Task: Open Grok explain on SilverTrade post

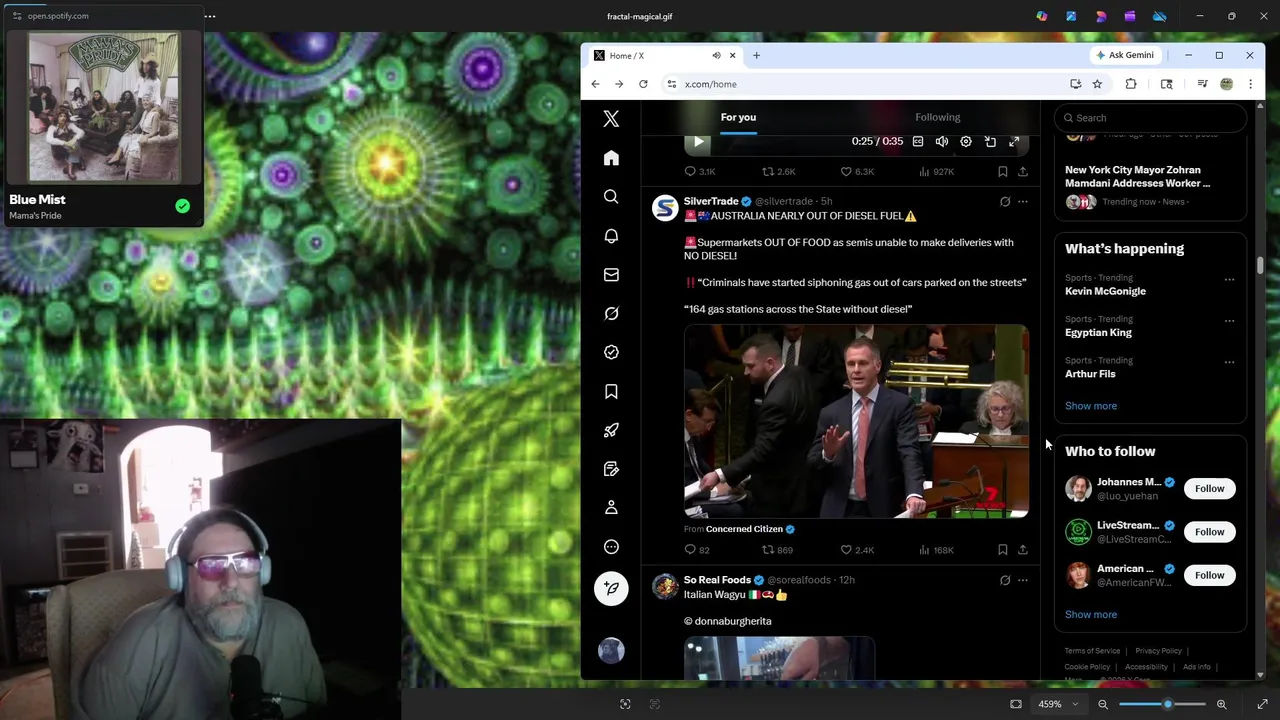Action: tap(1005, 202)
